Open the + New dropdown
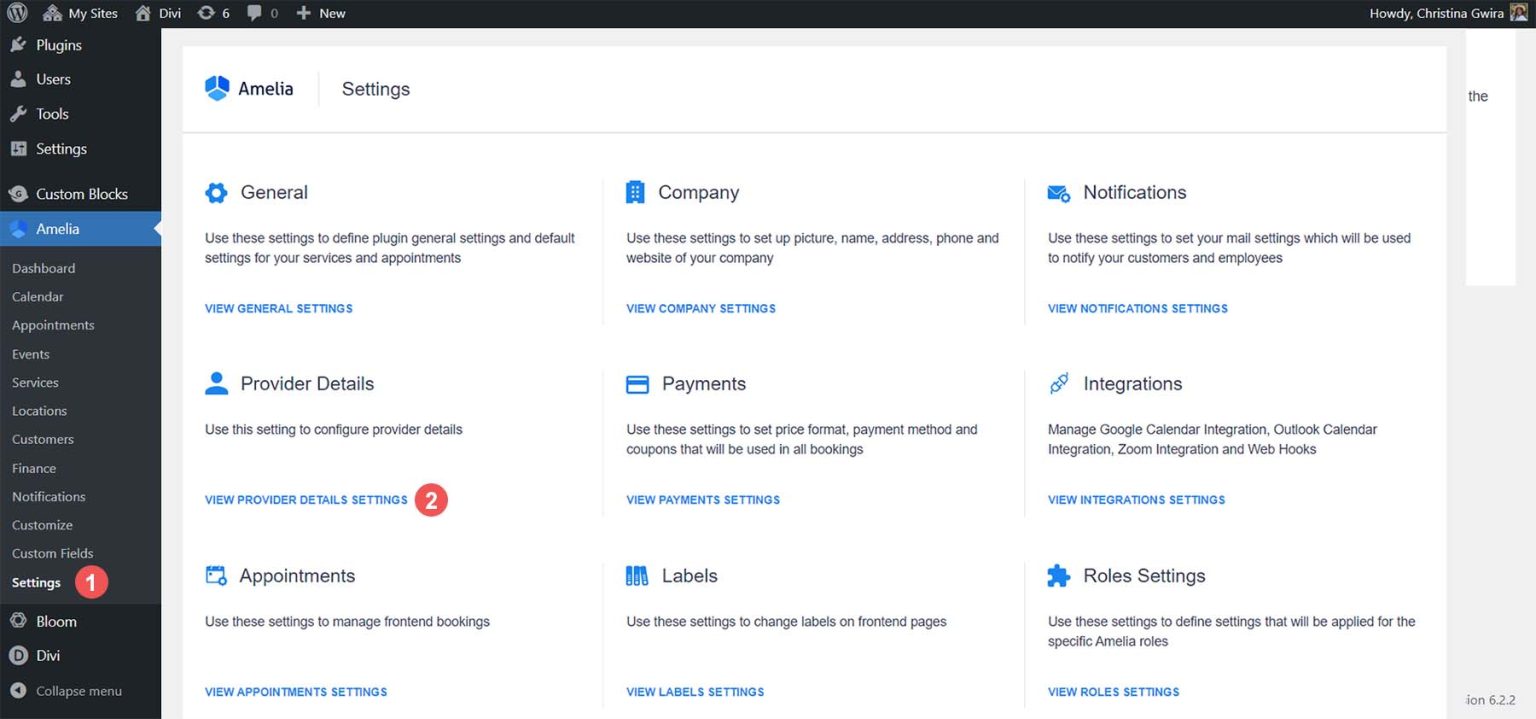This screenshot has width=1536, height=719. coord(320,13)
